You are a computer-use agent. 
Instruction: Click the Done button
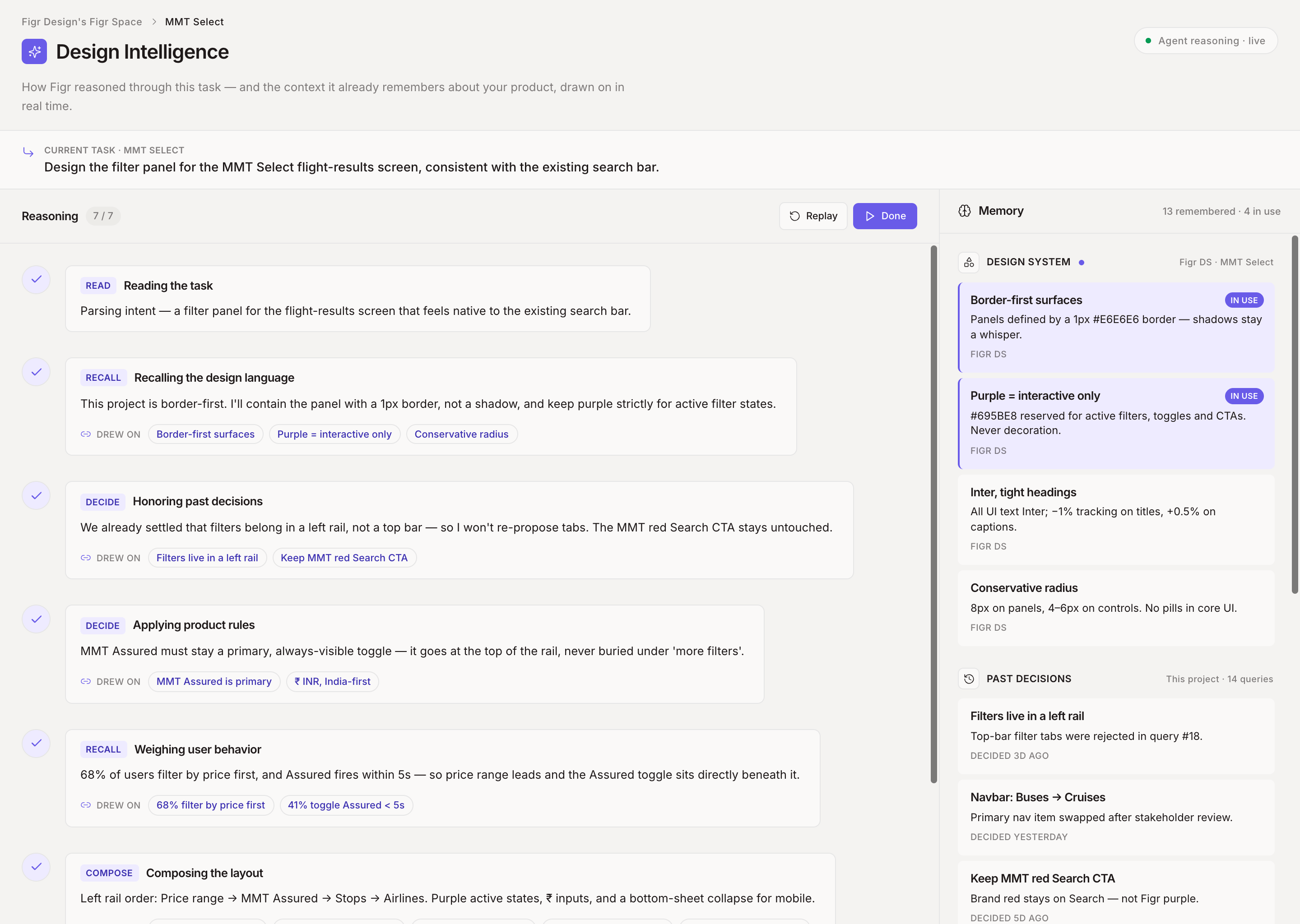click(885, 216)
